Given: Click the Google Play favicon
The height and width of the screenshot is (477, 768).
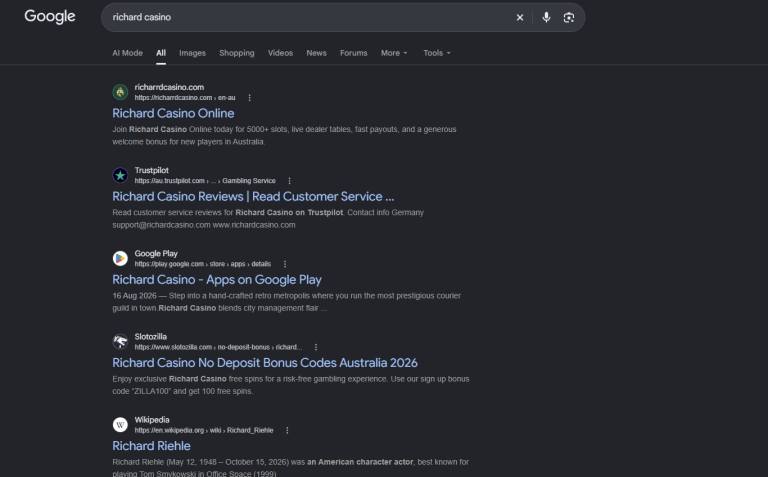Looking at the screenshot, I should [x=120, y=258].
